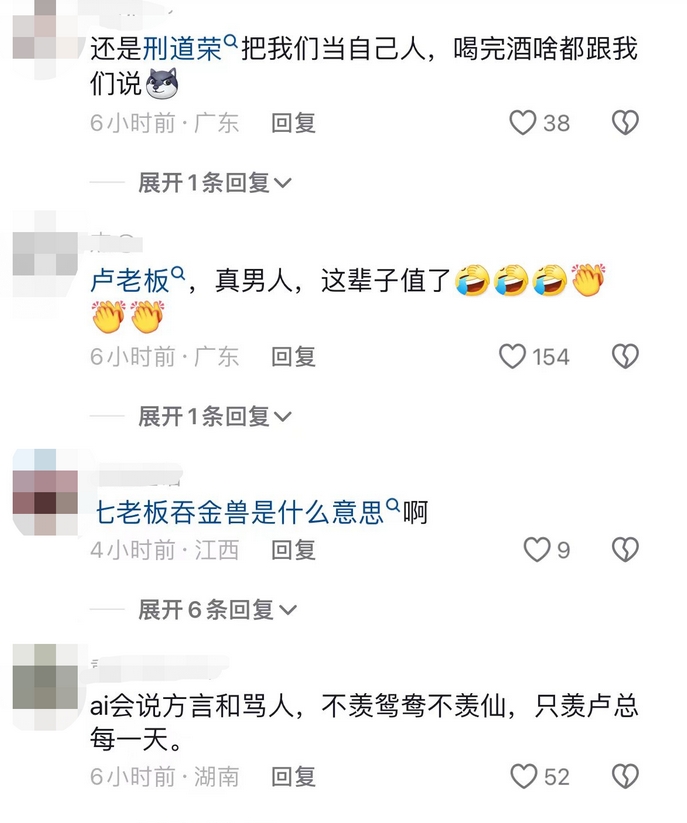The width and height of the screenshot is (687, 823).
Task: Tap broken heart on 湖南 comment
Action: (625, 776)
